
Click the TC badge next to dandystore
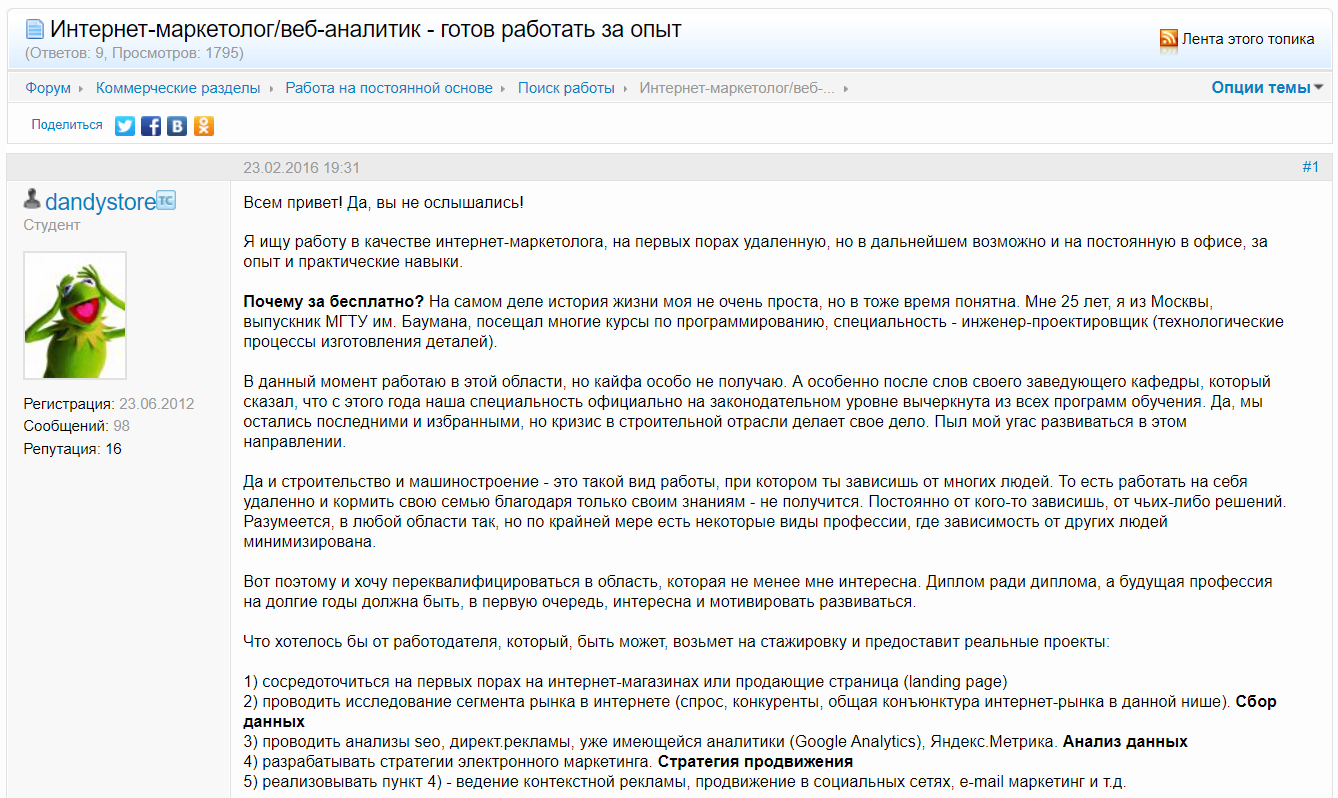coord(166,200)
